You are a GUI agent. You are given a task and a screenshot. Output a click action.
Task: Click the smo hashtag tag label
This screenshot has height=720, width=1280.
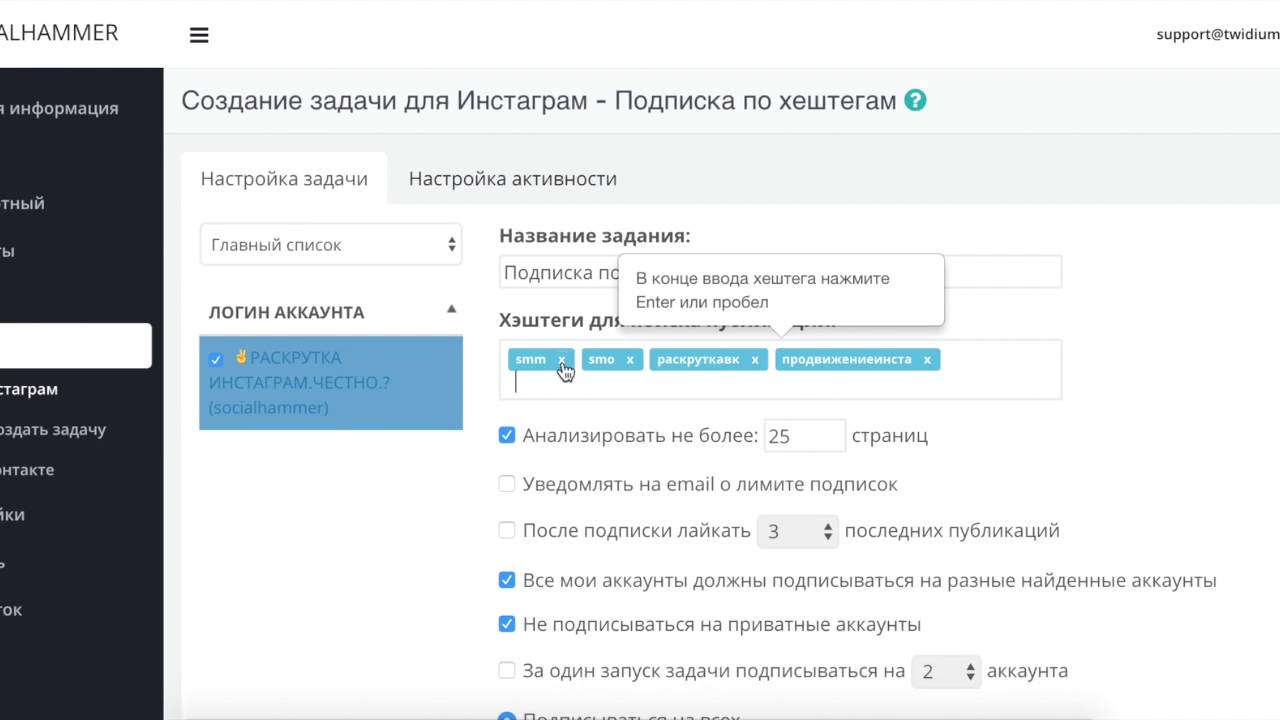pos(601,360)
